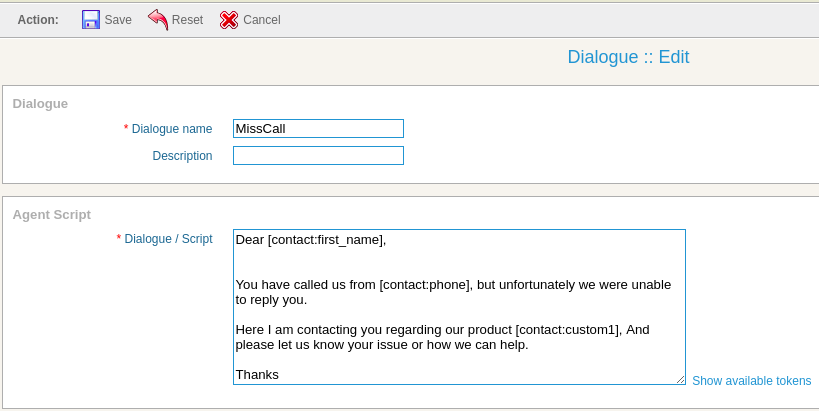Click the [contact:phone] token in script text
Viewport: 819px width, 411px height.
click(x=426, y=285)
